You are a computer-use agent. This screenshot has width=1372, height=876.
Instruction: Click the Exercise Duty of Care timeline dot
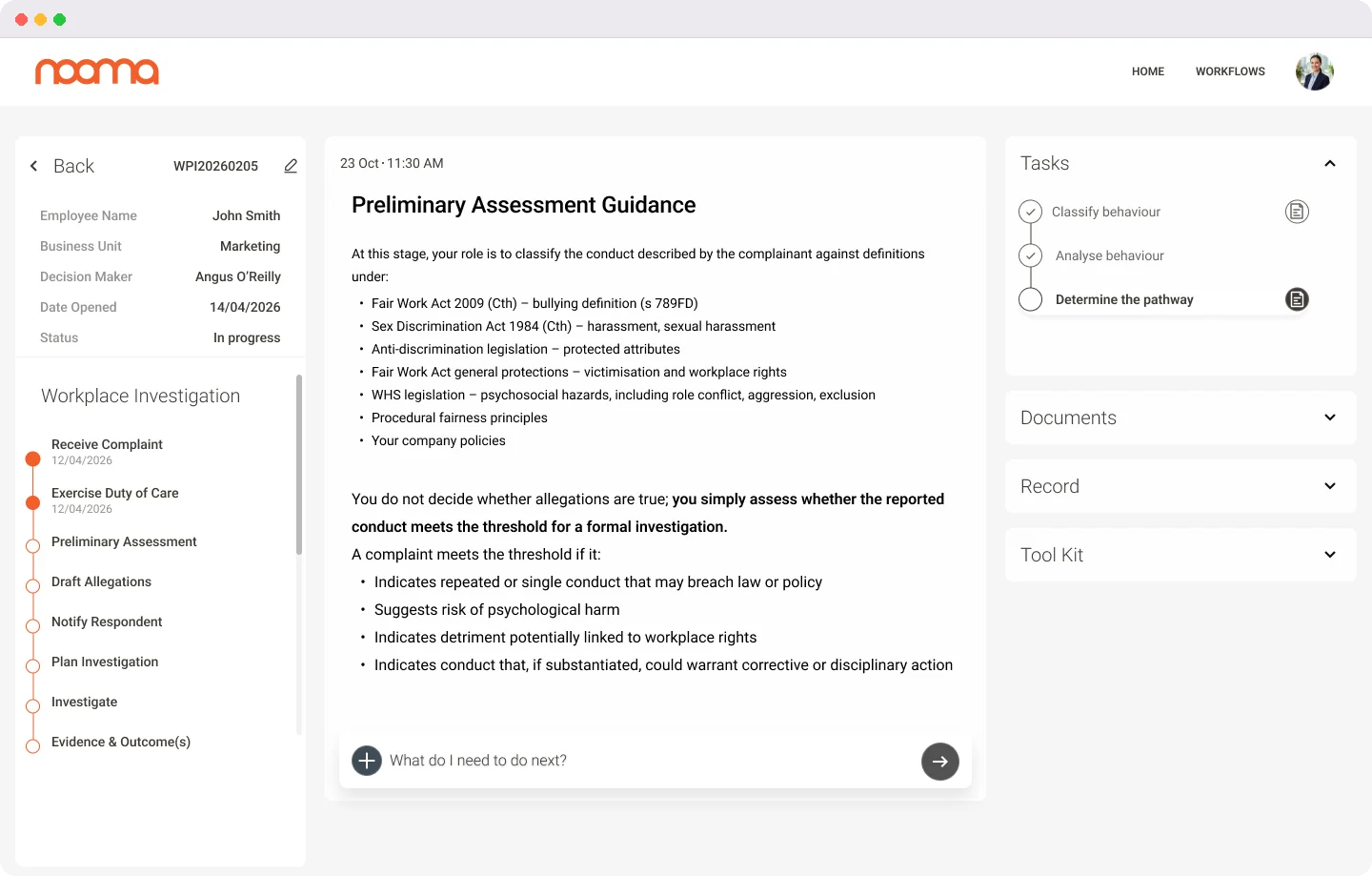(32, 502)
